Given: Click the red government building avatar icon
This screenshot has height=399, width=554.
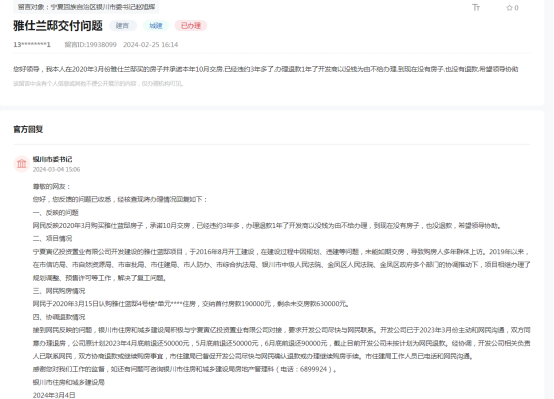Looking at the screenshot, I should pyautogui.click(x=22, y=164).
